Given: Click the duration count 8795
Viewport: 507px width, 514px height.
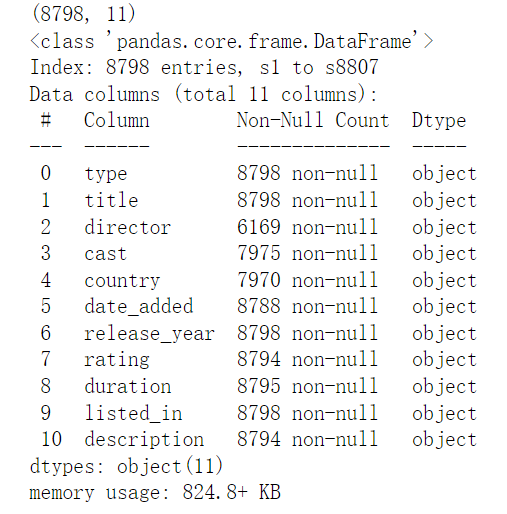Looking at the screenshot, I should [x=259, y=386].
